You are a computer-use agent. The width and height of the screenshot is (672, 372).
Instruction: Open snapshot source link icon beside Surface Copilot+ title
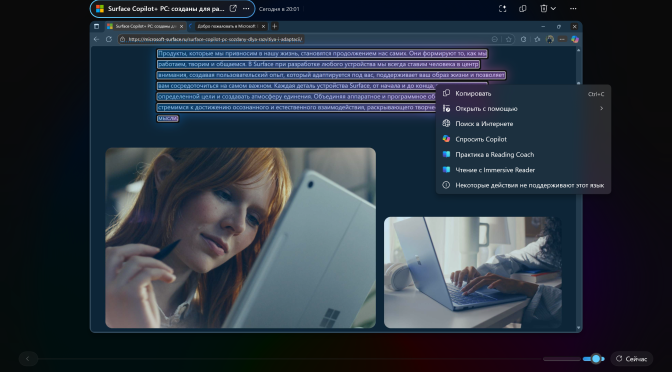coord(233,9)
